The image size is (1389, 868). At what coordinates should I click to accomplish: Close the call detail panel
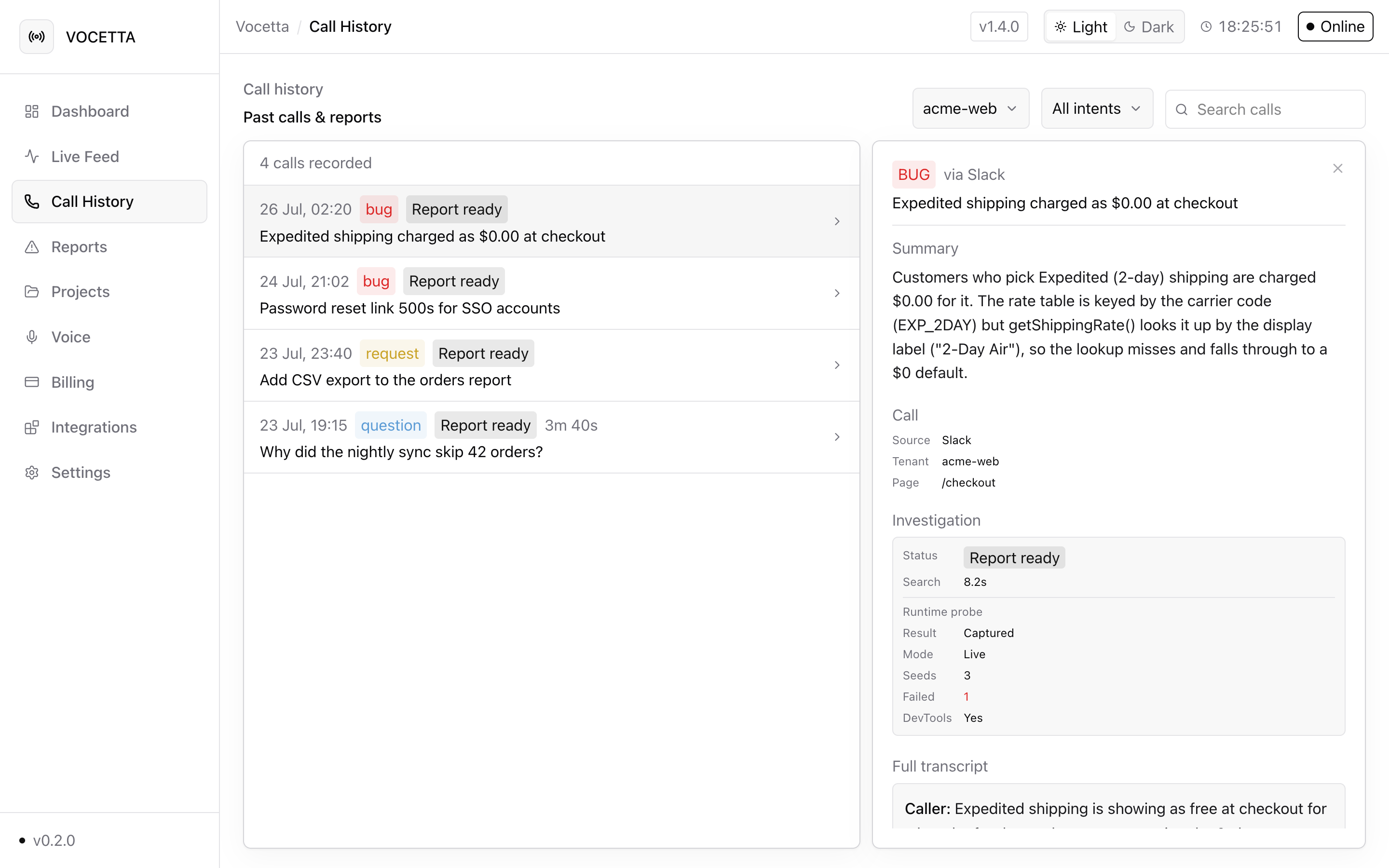pos(1337,168)
